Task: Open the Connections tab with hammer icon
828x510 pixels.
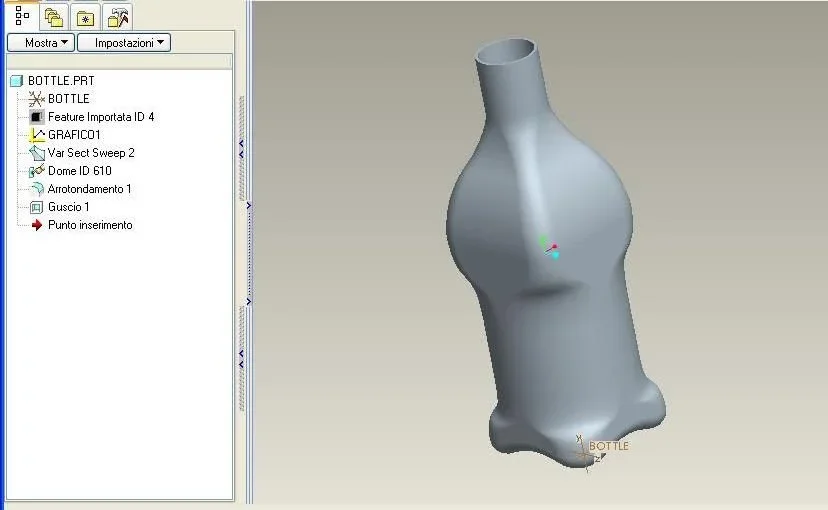Action: (x=118, y=18)
